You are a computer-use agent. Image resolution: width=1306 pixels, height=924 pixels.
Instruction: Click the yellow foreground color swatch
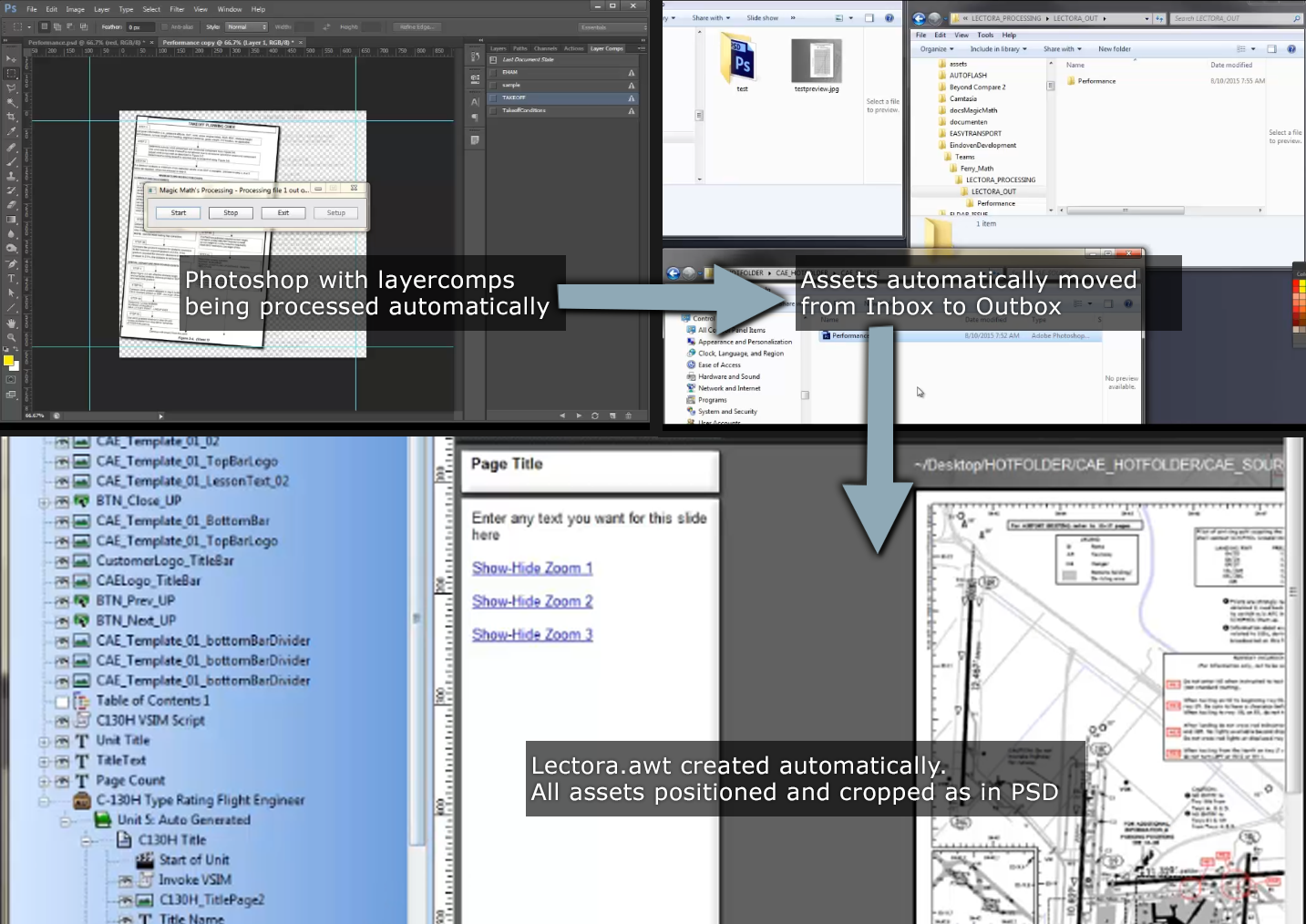click(x=8, y=361)
